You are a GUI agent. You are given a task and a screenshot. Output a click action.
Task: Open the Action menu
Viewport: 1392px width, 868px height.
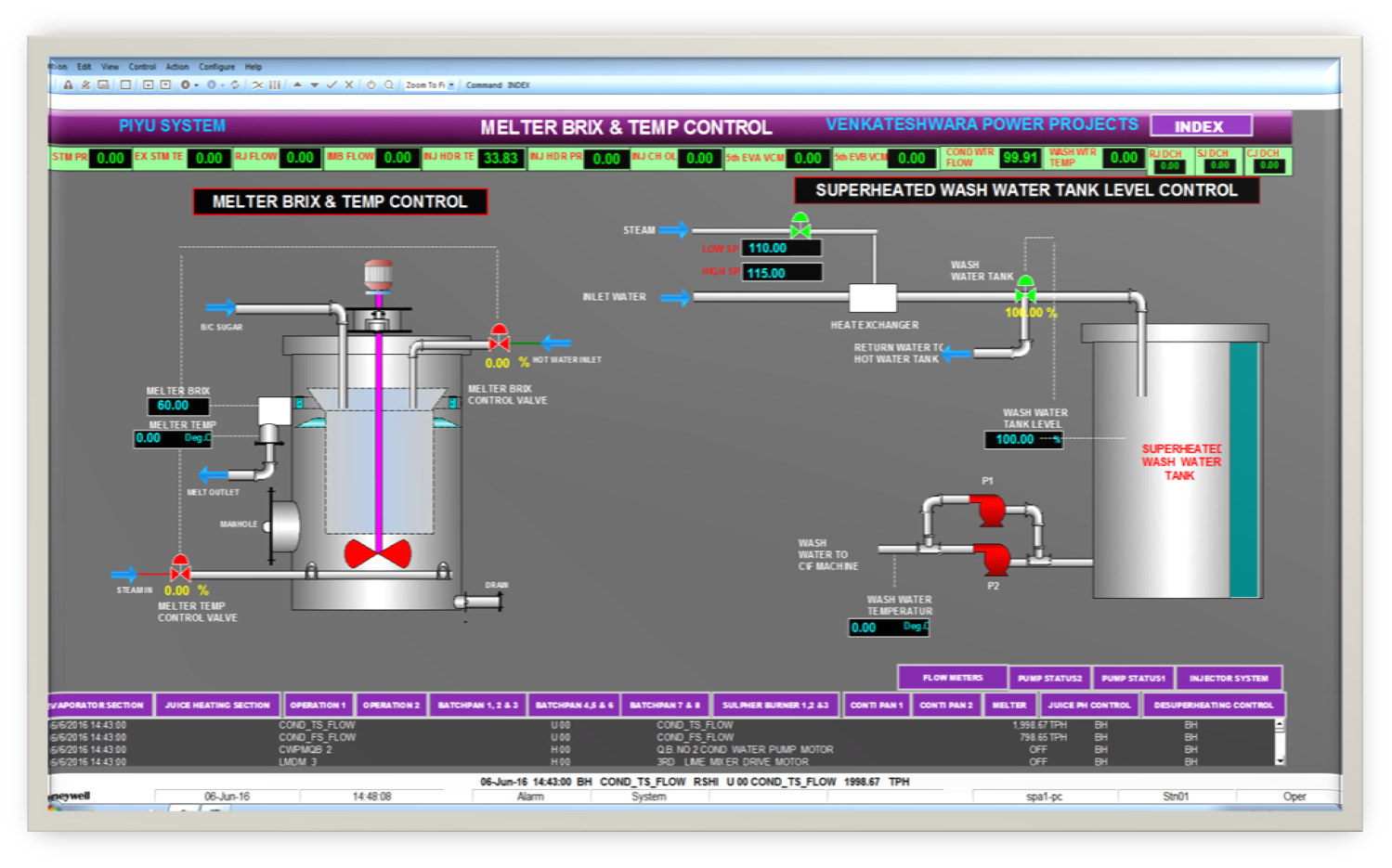click(177, 67)
